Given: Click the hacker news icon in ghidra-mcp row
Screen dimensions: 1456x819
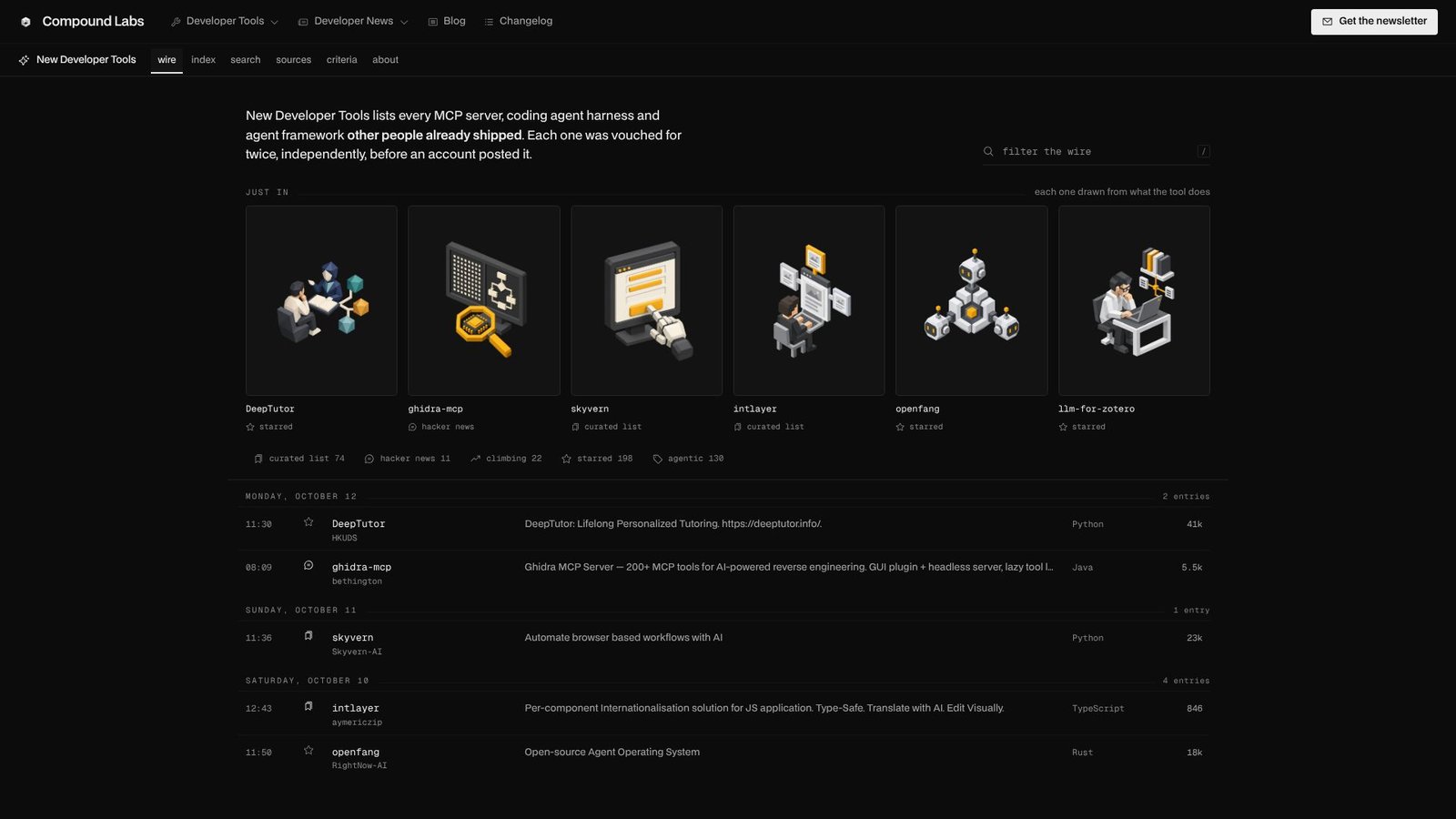Looking at the screenshot, I should (308, 565).
